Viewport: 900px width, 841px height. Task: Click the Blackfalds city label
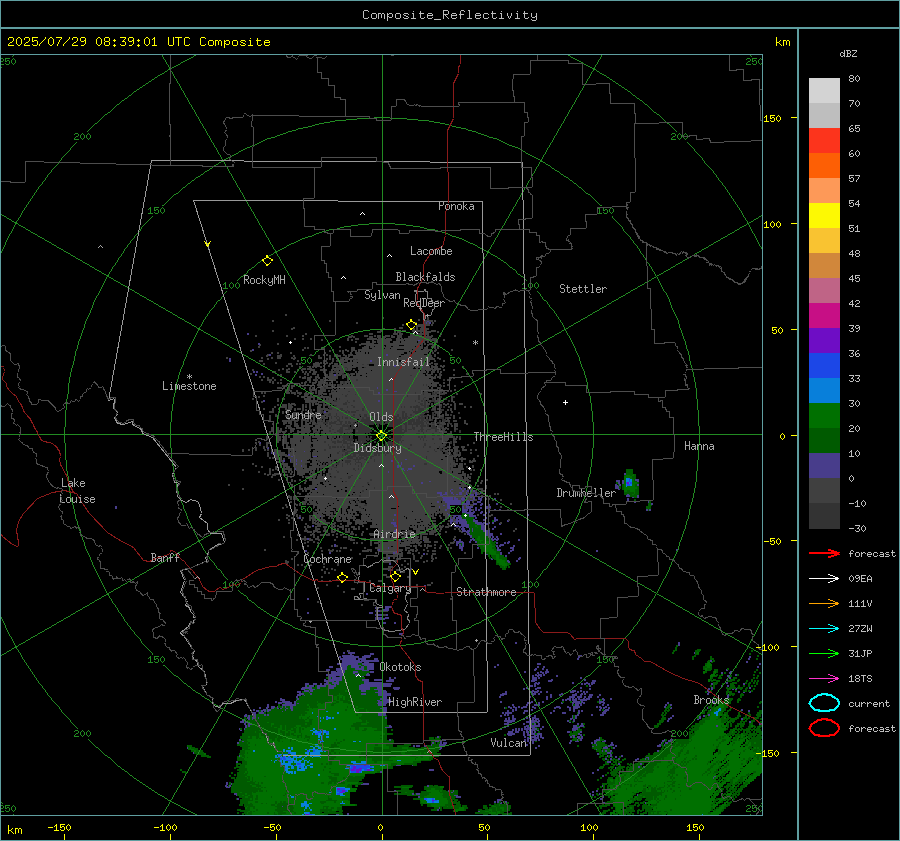tap(425, 277)
